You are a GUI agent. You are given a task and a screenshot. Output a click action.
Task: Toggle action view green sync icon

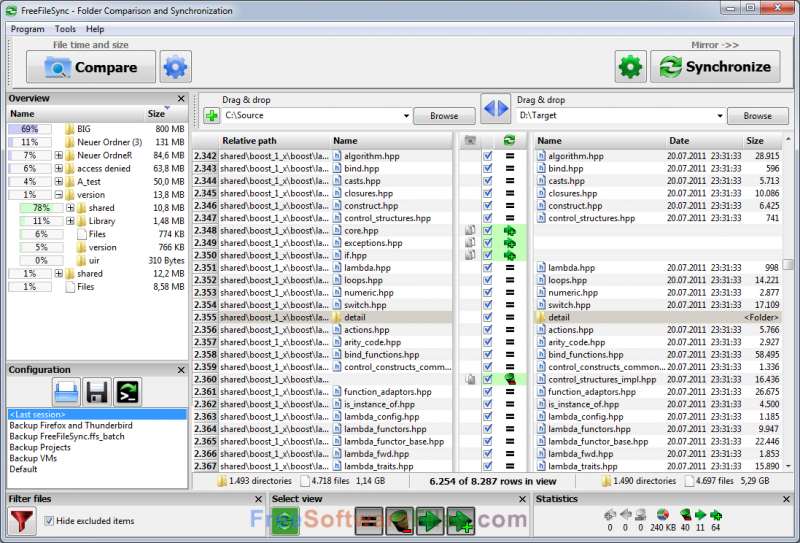[x=285, y=521]
